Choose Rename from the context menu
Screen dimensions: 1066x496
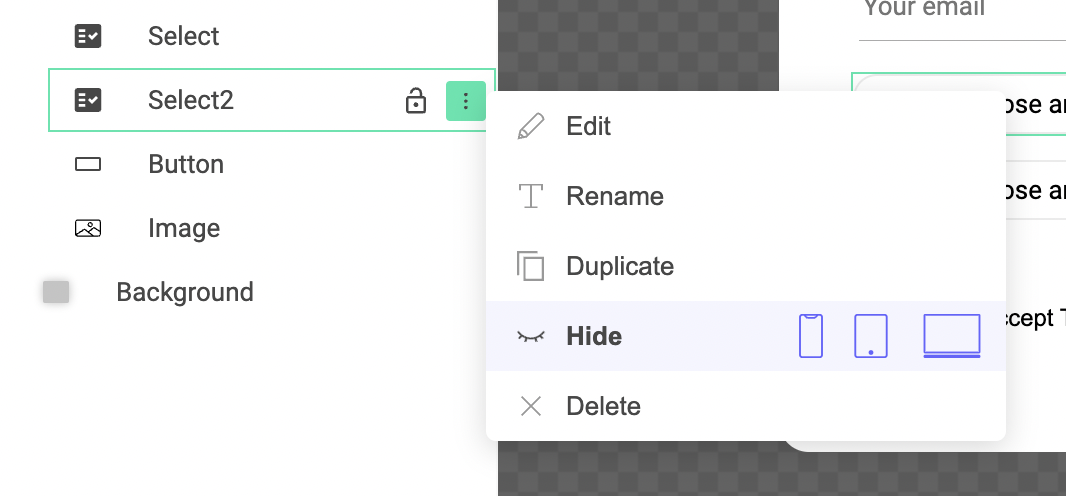click(614, 196)
